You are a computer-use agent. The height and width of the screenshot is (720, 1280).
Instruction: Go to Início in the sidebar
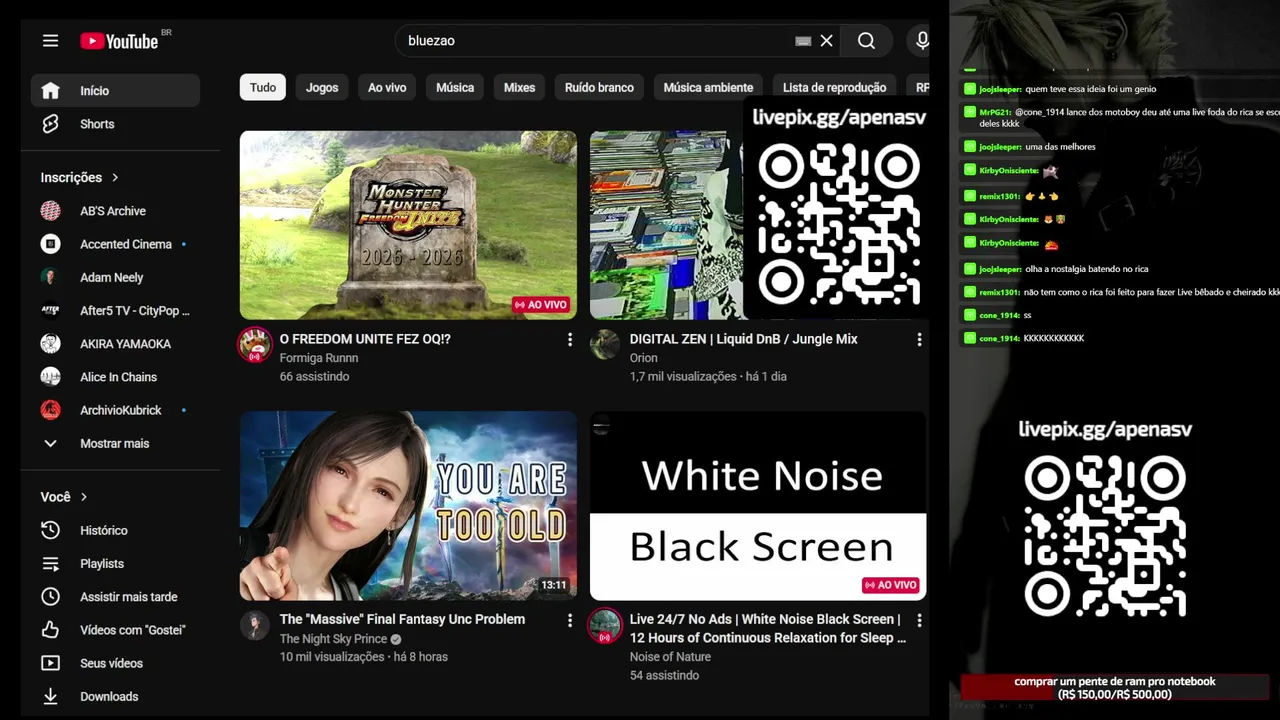[115, 91]
